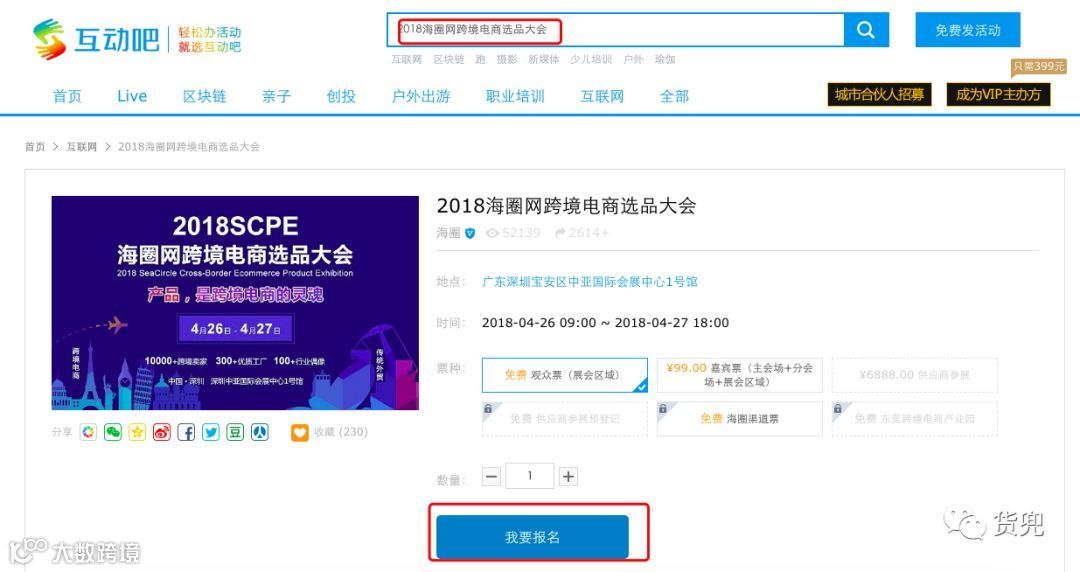This screenshot has height=572, width=1080.
Task: Click the 收藏 (230) favorite label
Action: pyautogui.click(x=341, y=432)
